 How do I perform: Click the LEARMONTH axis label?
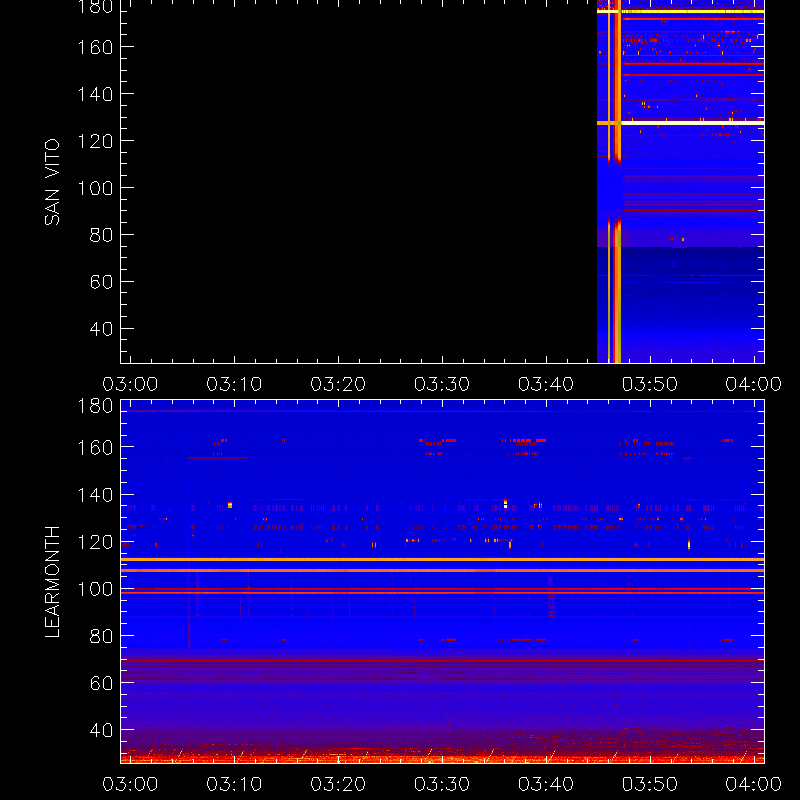(52, 582)
